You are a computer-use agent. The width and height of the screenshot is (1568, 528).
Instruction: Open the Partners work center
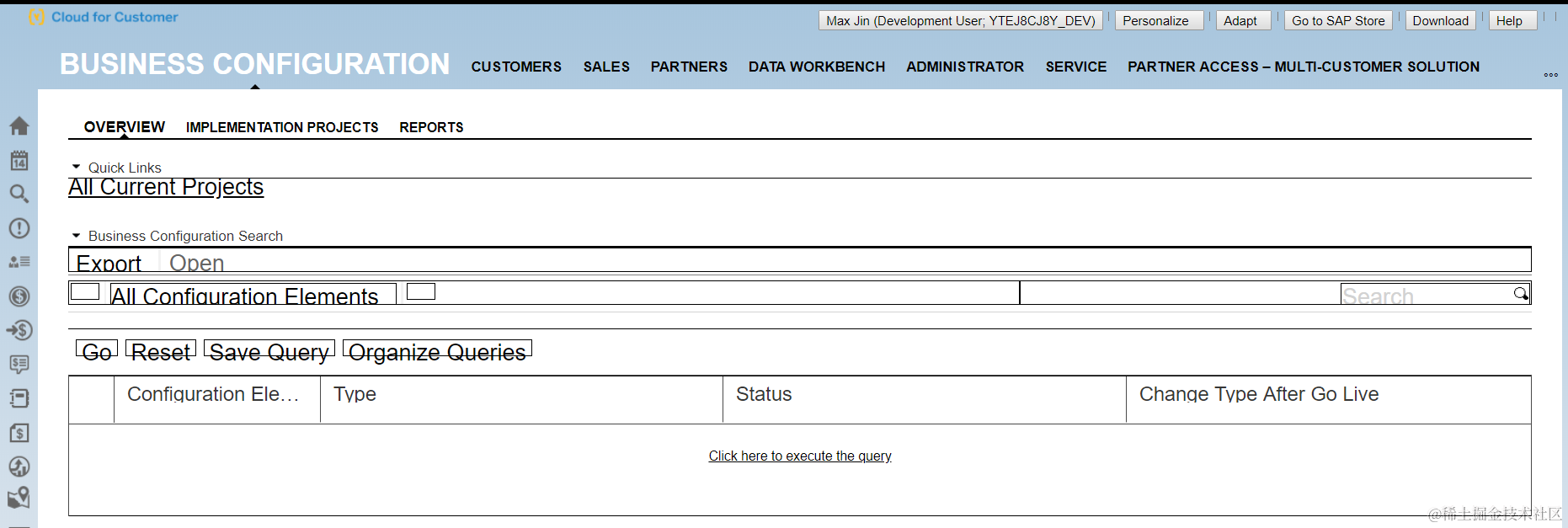click(x=689, y=67)
